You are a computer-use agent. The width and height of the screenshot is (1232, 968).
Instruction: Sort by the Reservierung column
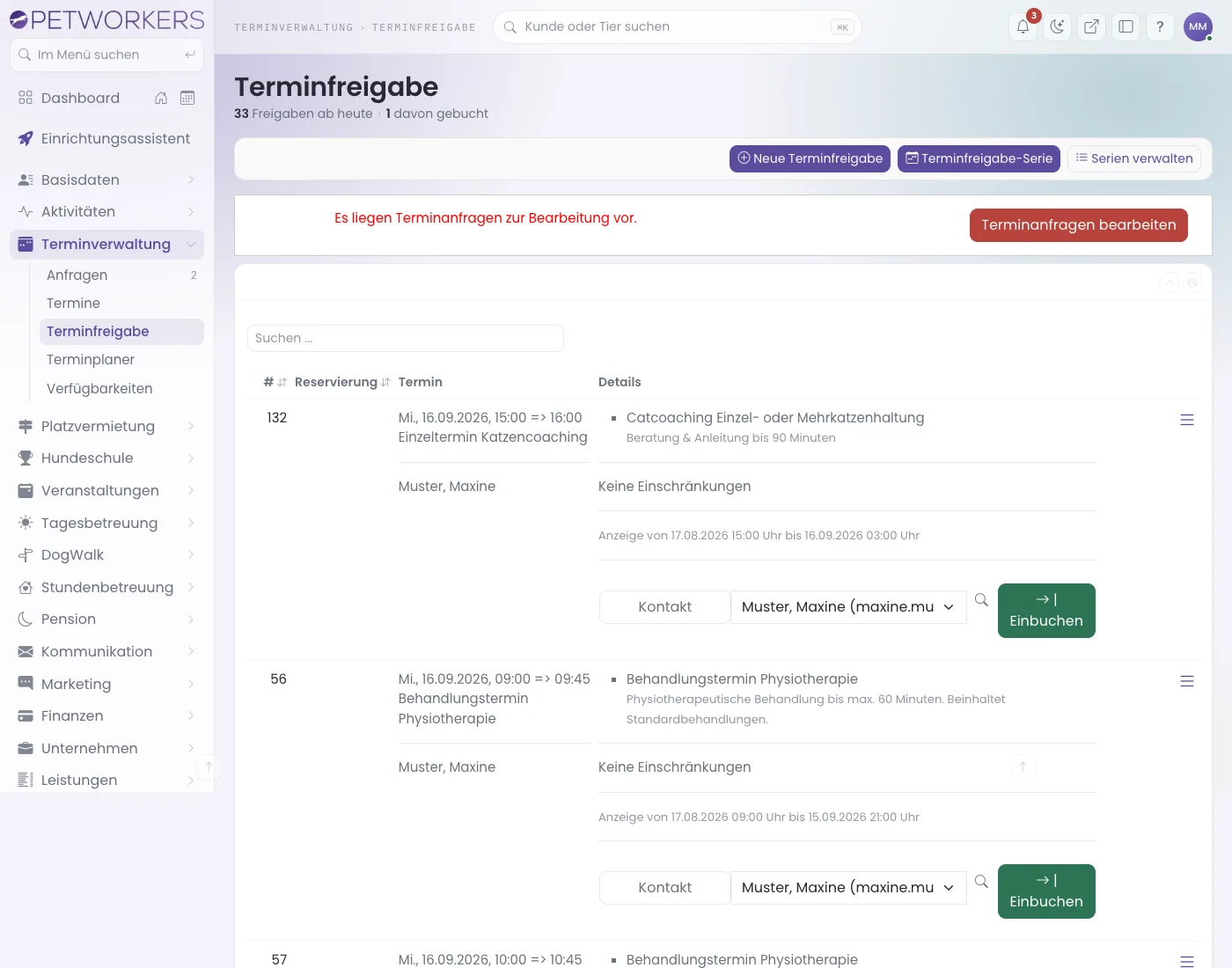point(342,382)
